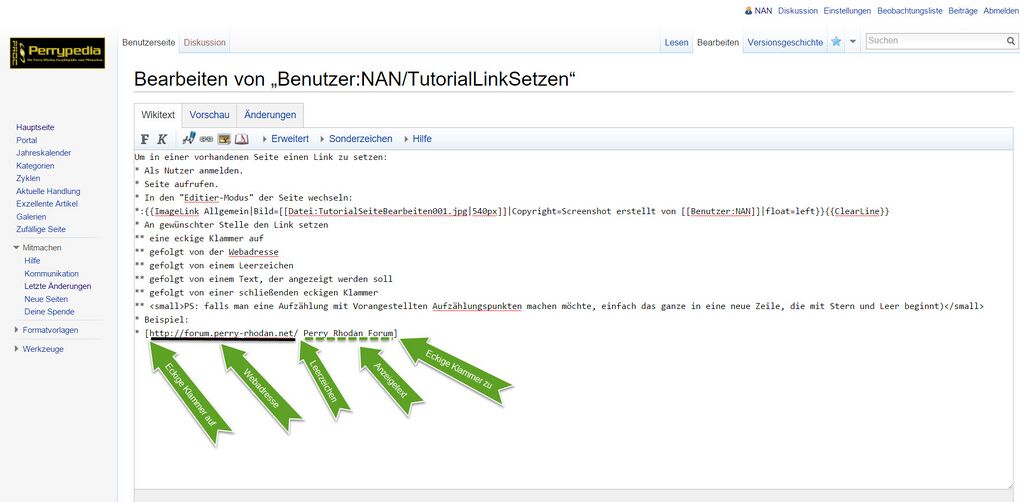Screen dimensions: 1020x502
Task: Open Letzte Änderungen
Action: click(x=58, y=286)
